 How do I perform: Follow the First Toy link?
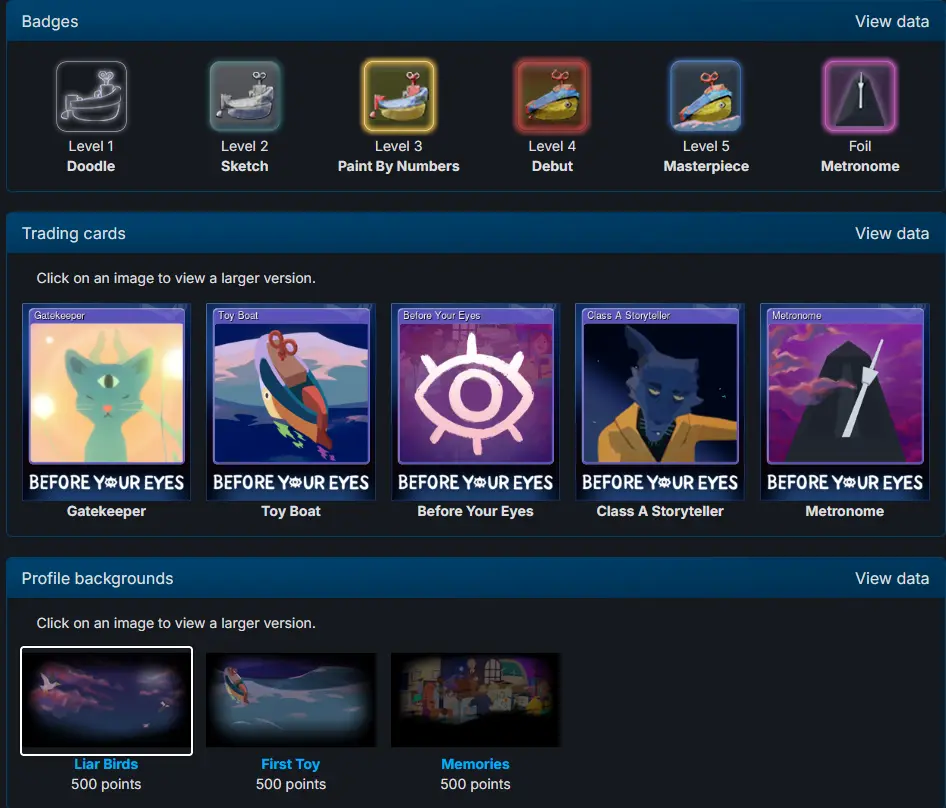pyautogui.click(x=291, y=764)
